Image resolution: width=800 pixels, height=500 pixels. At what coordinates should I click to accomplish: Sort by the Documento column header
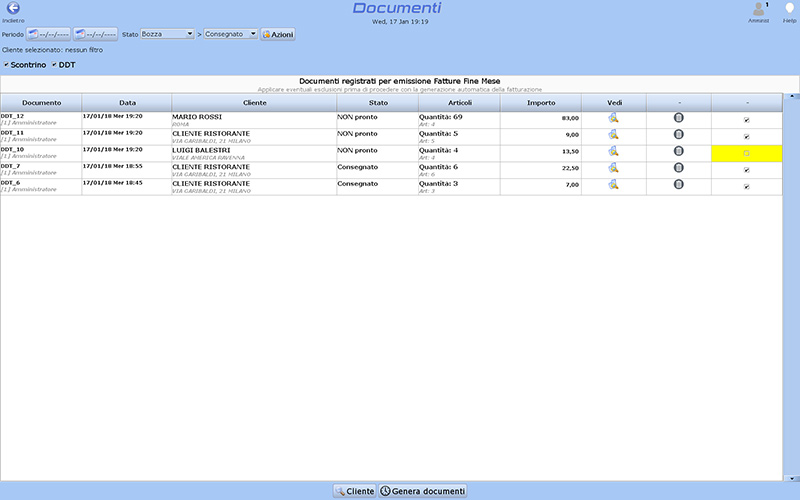click(41, 103)
